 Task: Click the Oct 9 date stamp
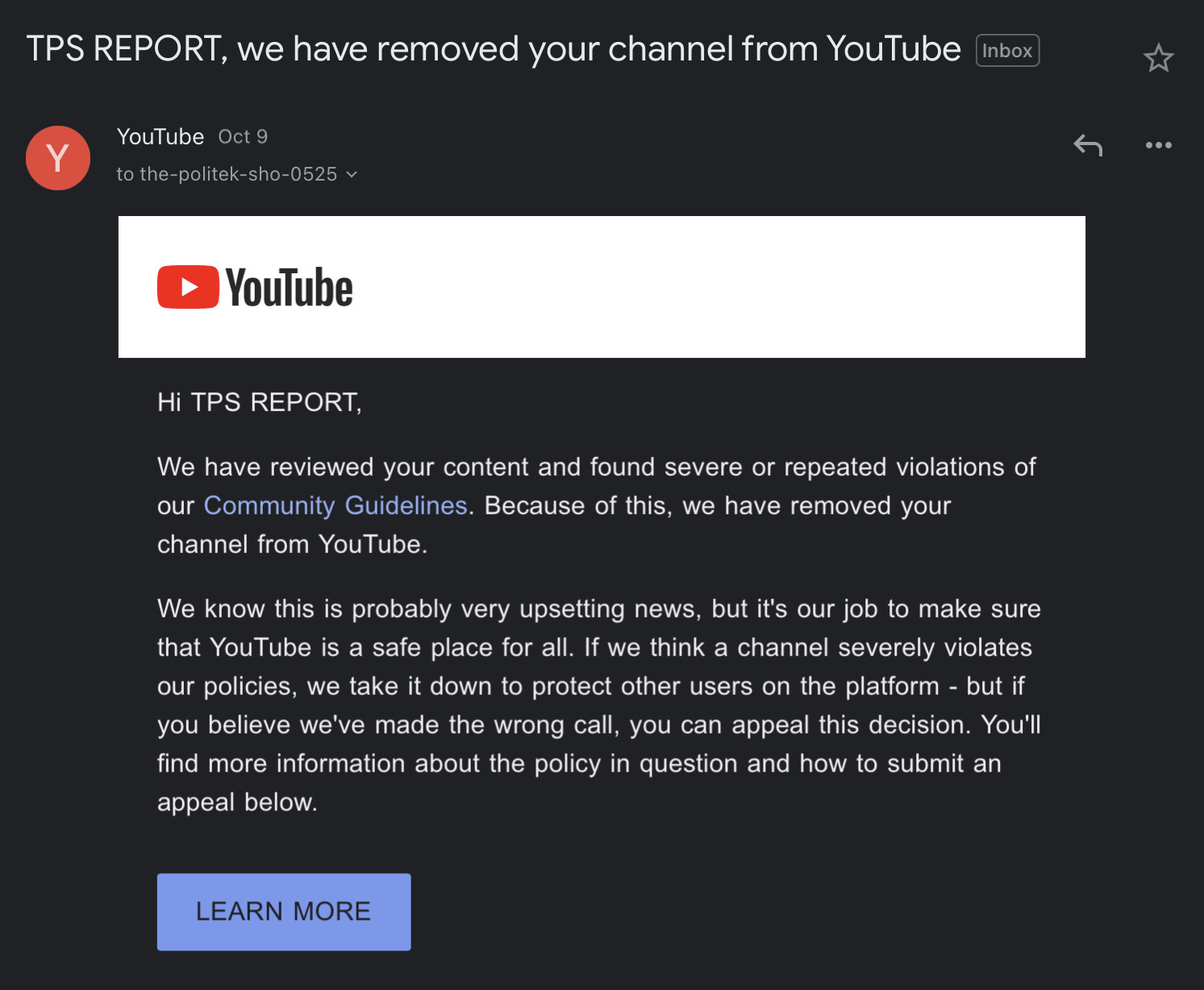pos(243,136)
